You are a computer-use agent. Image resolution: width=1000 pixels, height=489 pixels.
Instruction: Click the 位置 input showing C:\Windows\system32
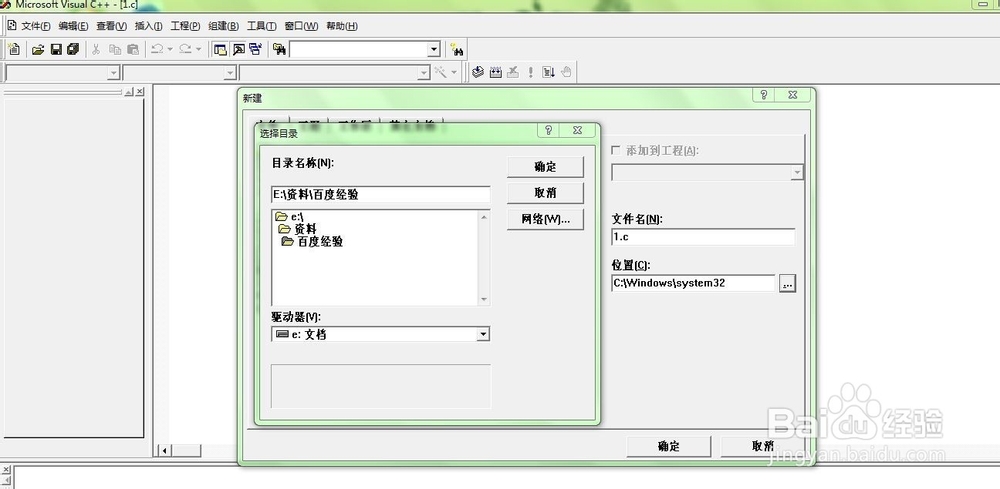[x=693, y=283]
